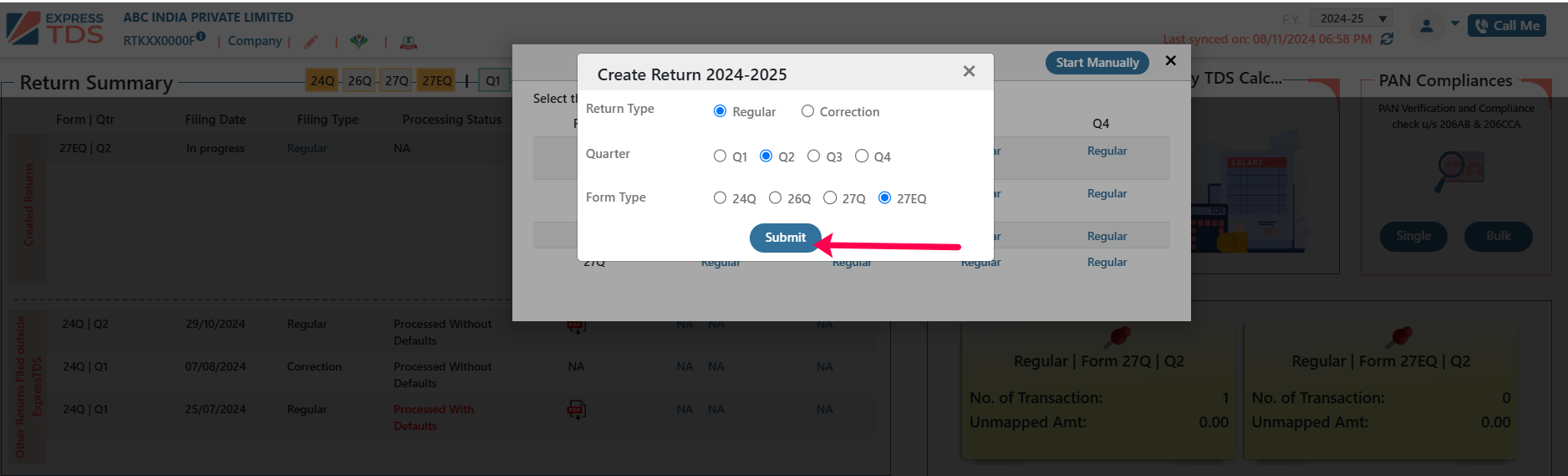
Task: Open the user profile avatar icon
Action: (1427, 26)
